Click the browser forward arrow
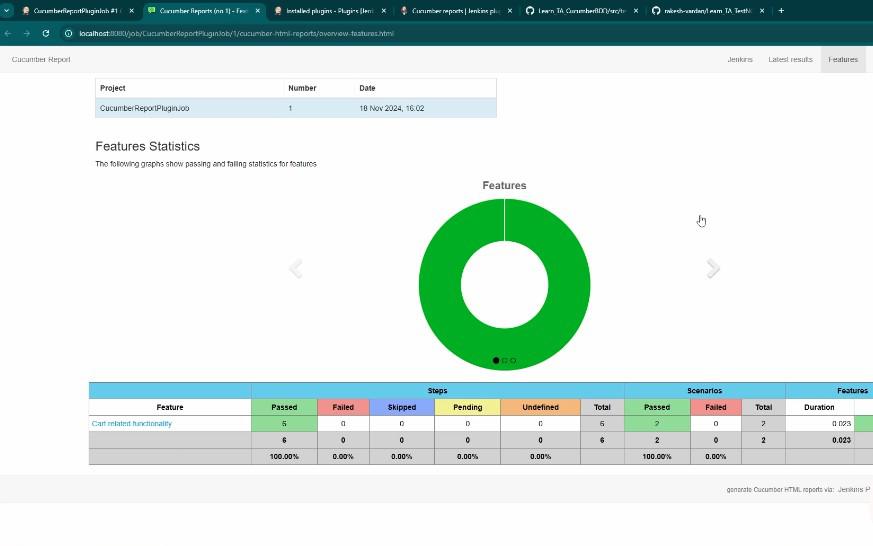The width and height of the screenshot is (873, 546). pyautogui.click(x=27, y=33)
